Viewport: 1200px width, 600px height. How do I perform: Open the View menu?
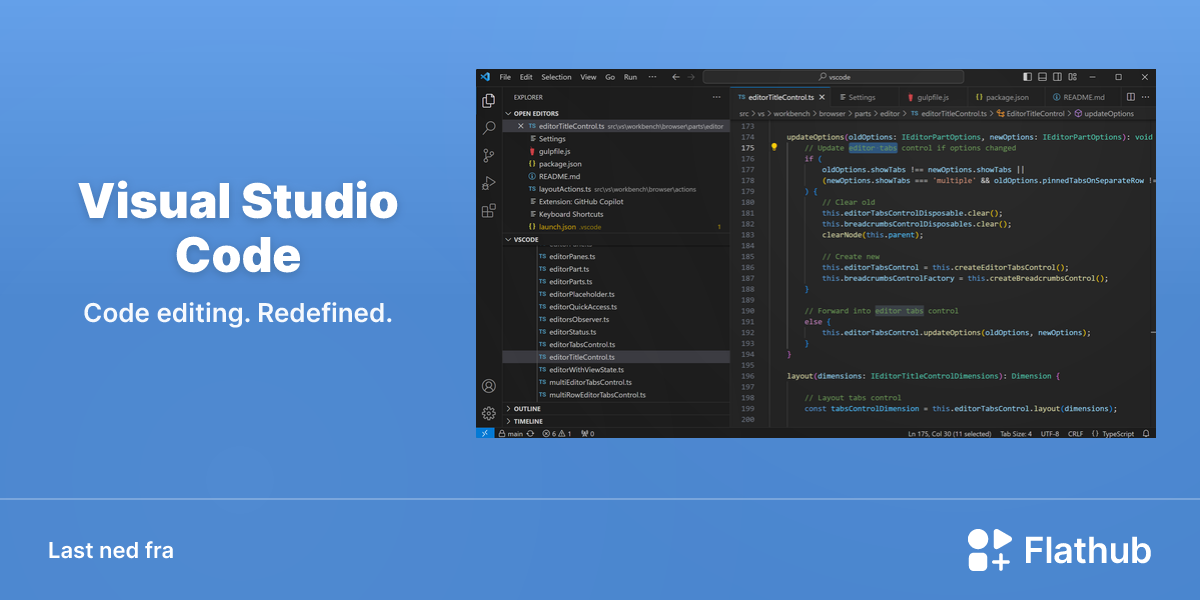[588, 77]
